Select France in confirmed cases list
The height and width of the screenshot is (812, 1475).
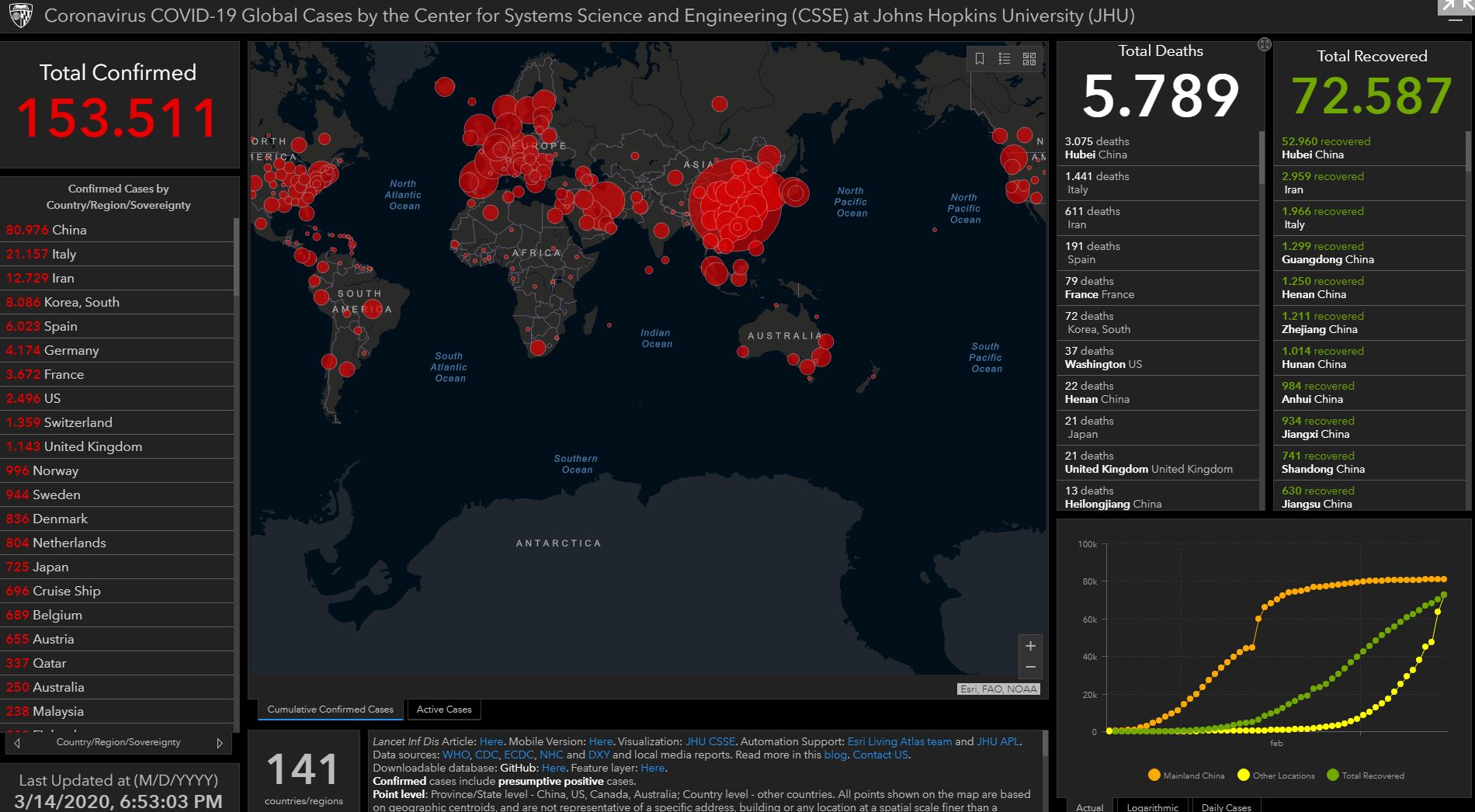click(116, 374)
